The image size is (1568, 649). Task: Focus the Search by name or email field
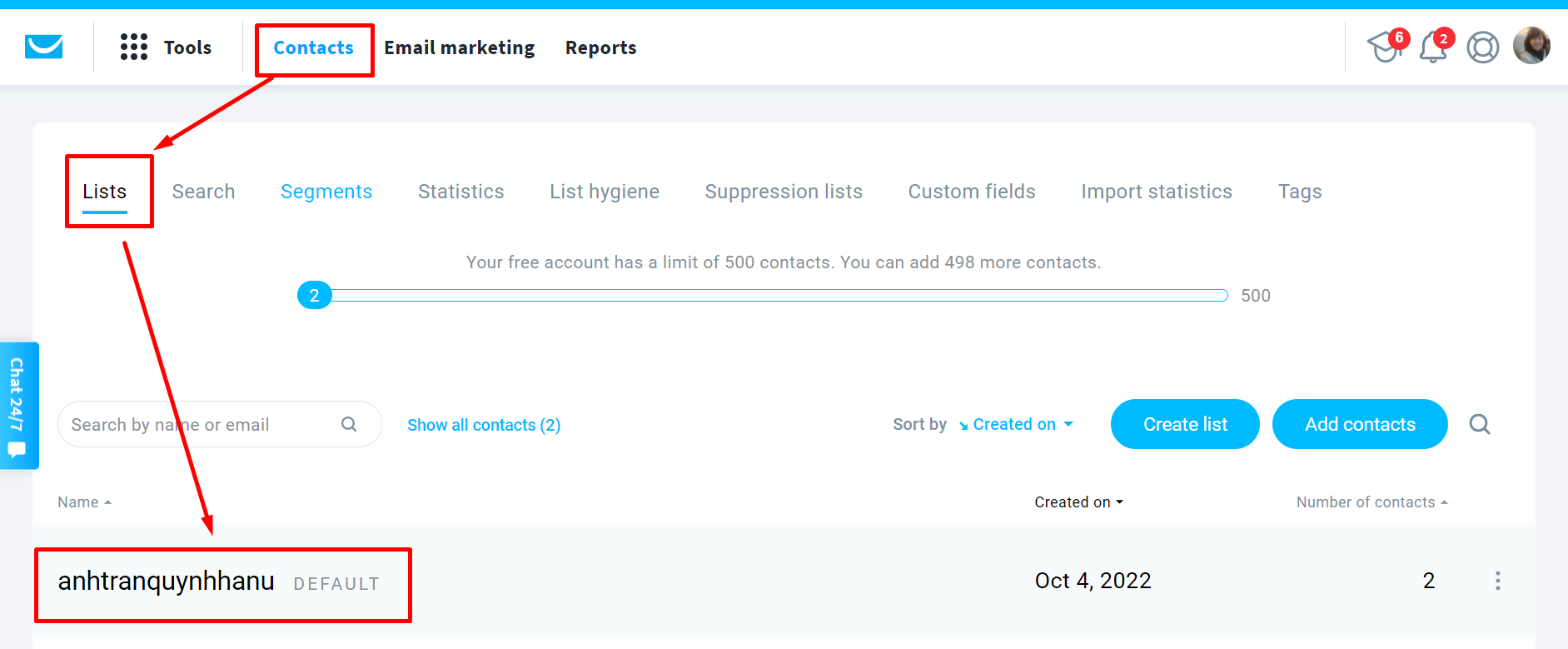coord(200,425)
